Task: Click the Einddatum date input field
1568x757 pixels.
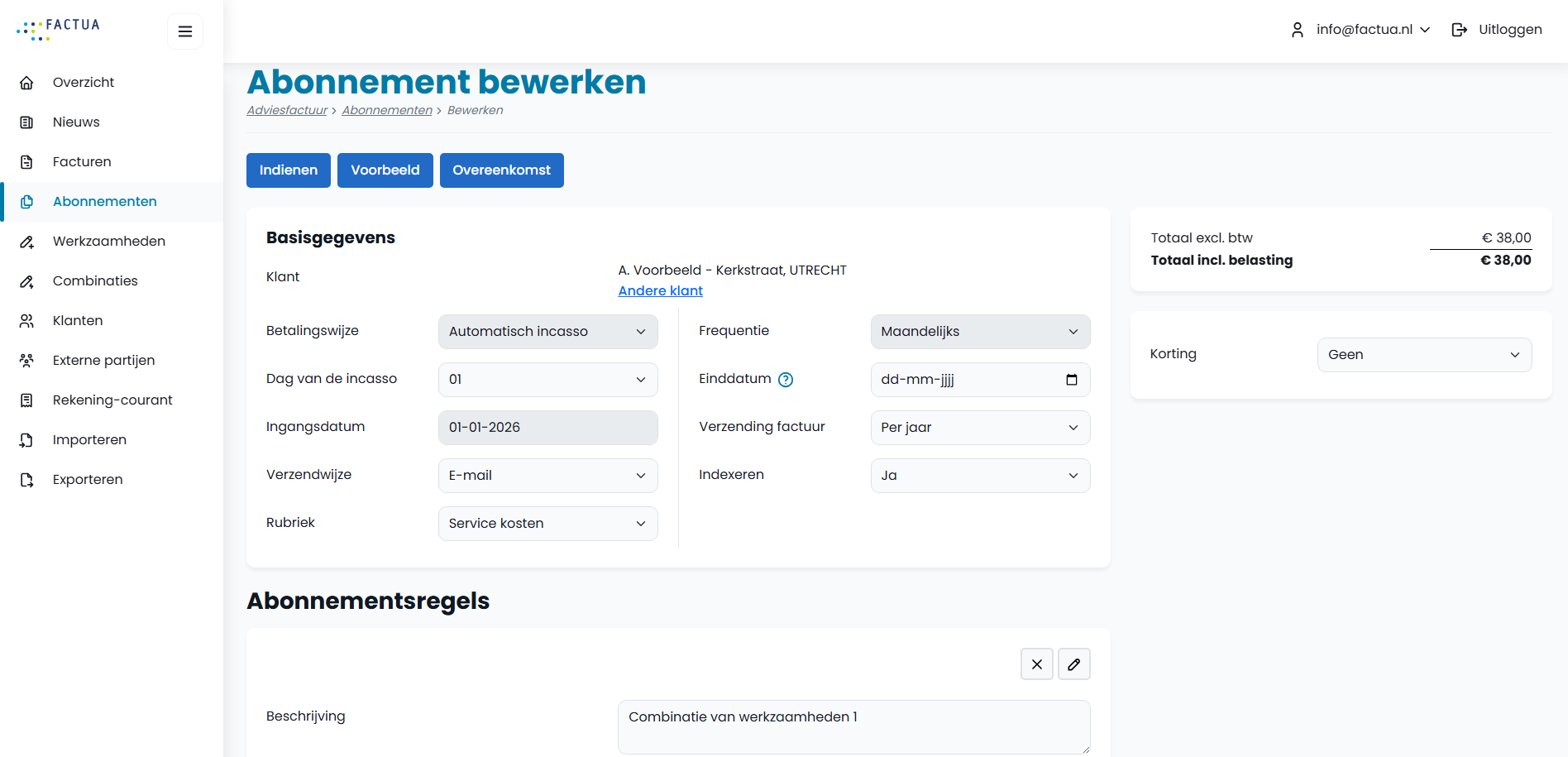Action: [x=981, y=380]
